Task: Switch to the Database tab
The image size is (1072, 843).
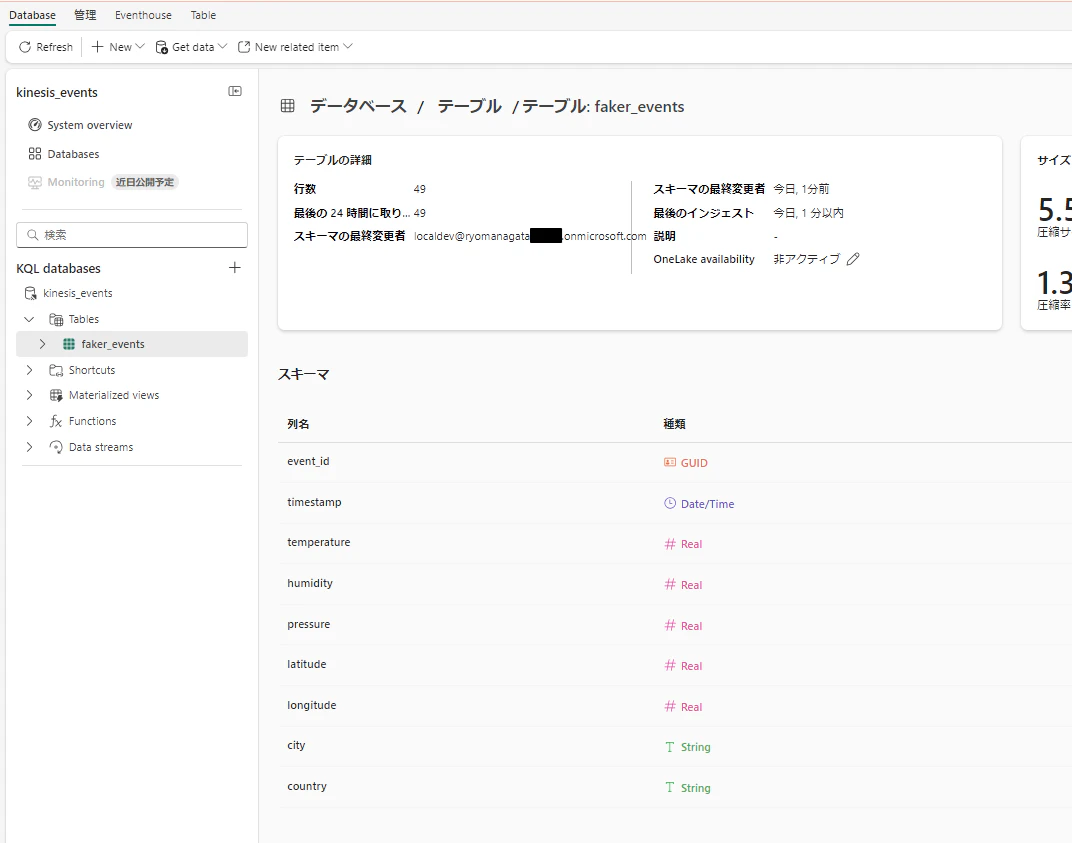Action: [x=32, y=15]
